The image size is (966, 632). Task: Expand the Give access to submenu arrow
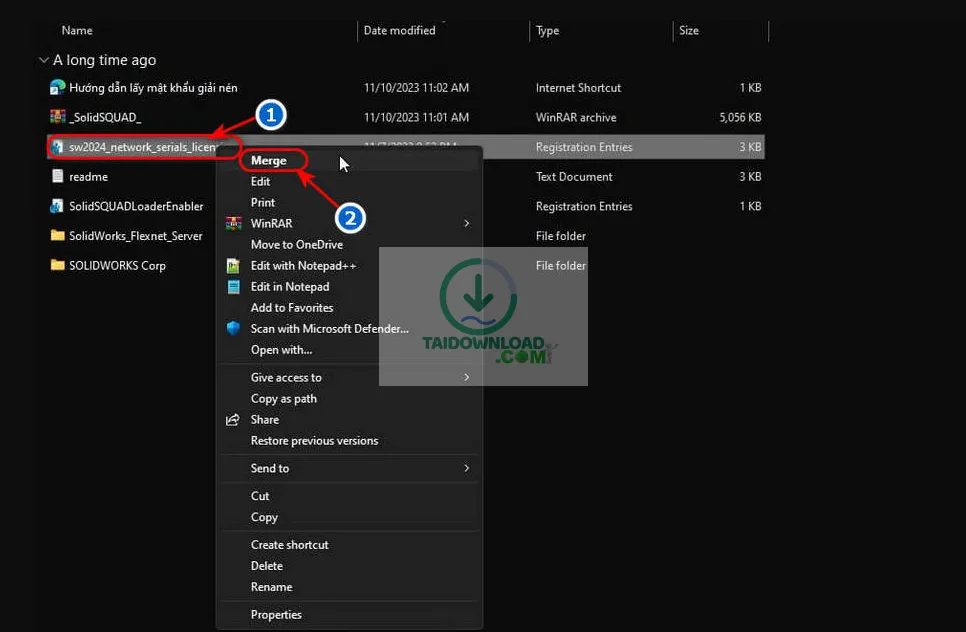466,378
